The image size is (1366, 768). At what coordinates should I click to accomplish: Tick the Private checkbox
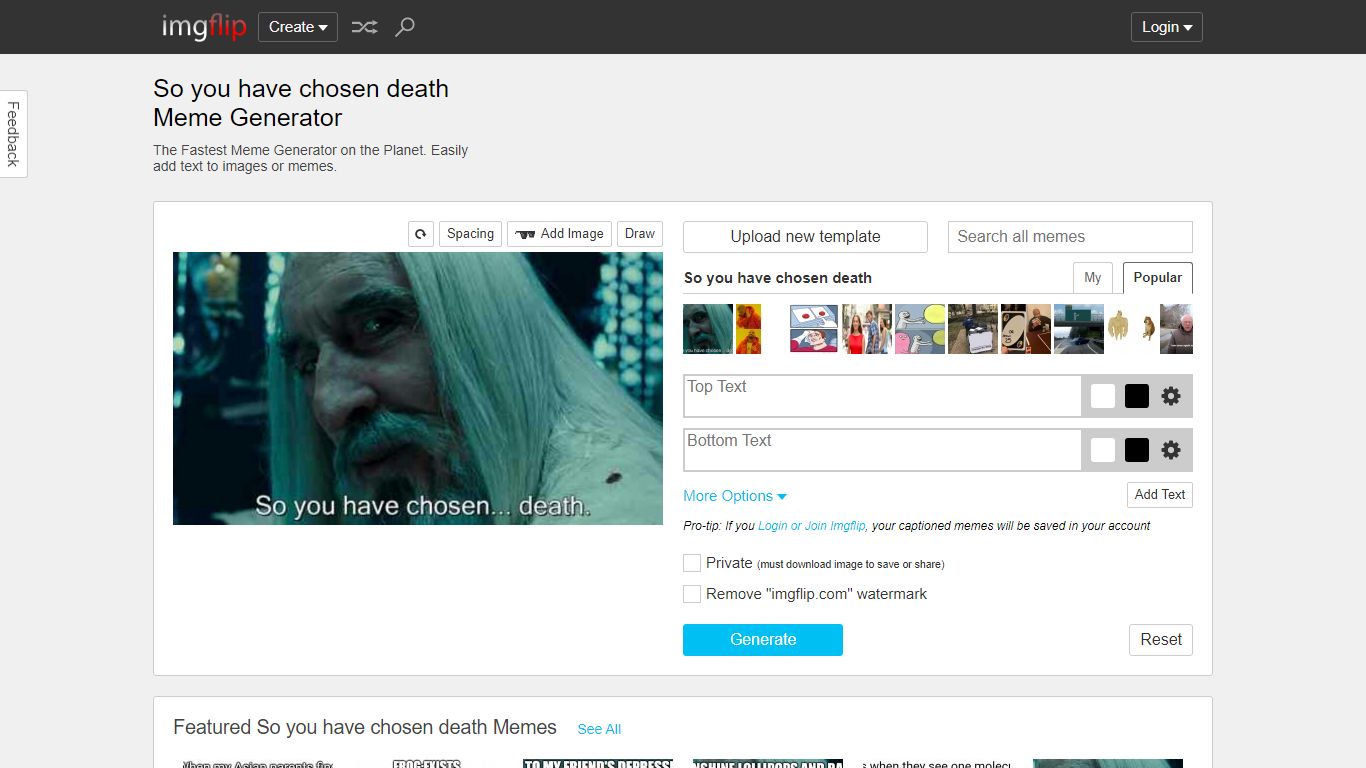692,563
